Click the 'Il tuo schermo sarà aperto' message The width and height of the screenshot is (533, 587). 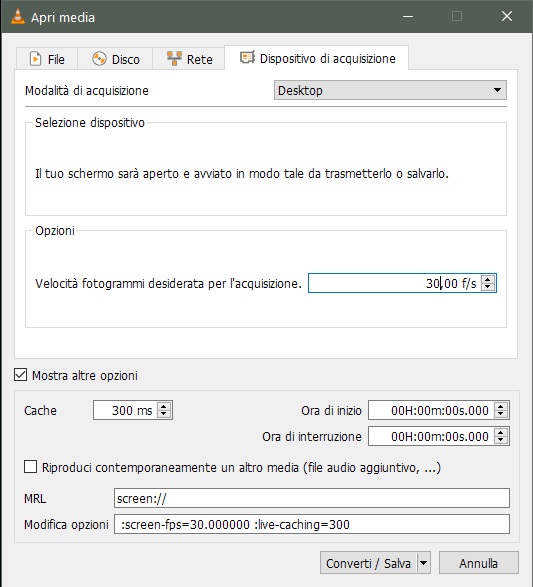coord(241,174)
